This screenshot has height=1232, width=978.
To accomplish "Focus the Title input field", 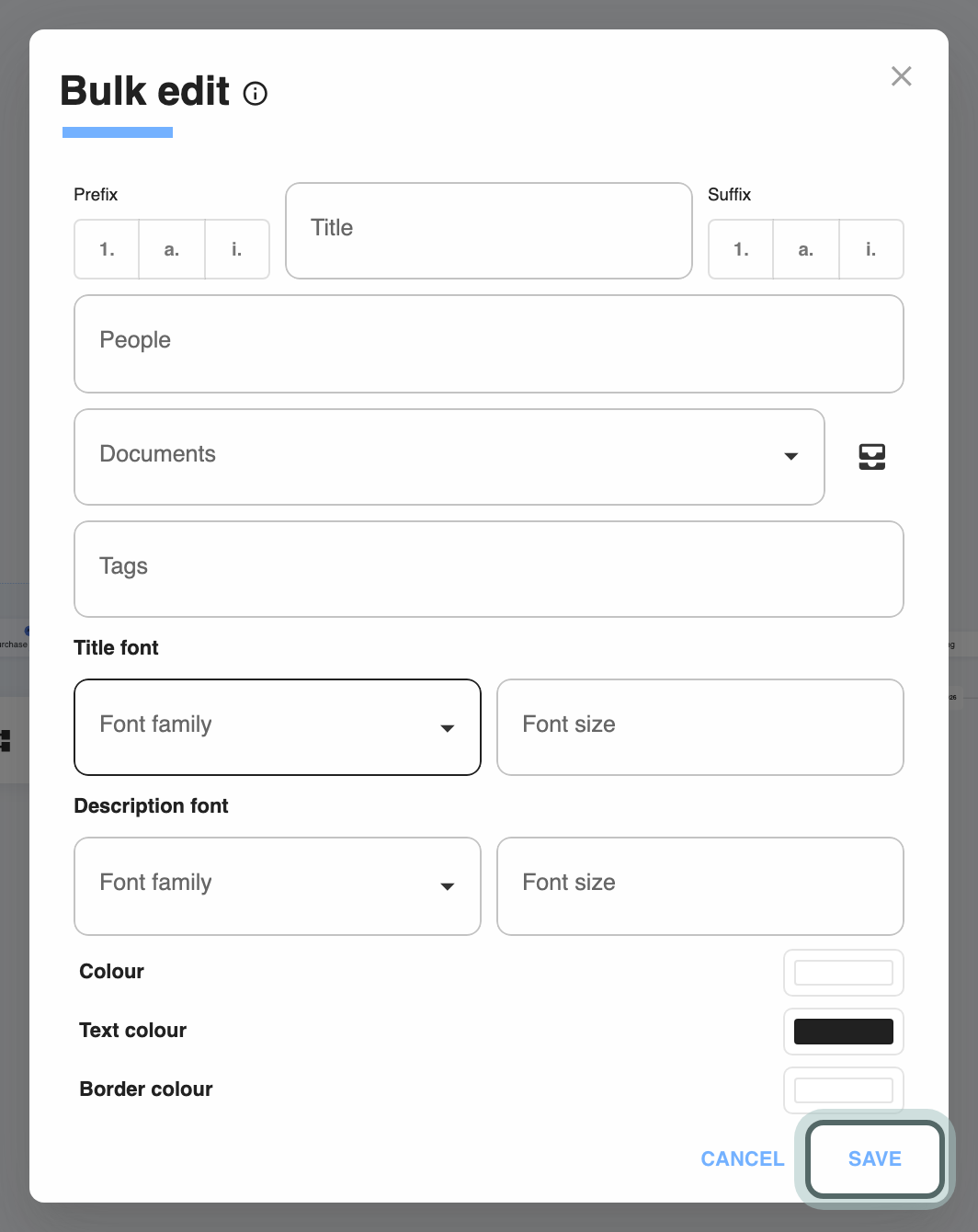I will click(x=489, y=231).
